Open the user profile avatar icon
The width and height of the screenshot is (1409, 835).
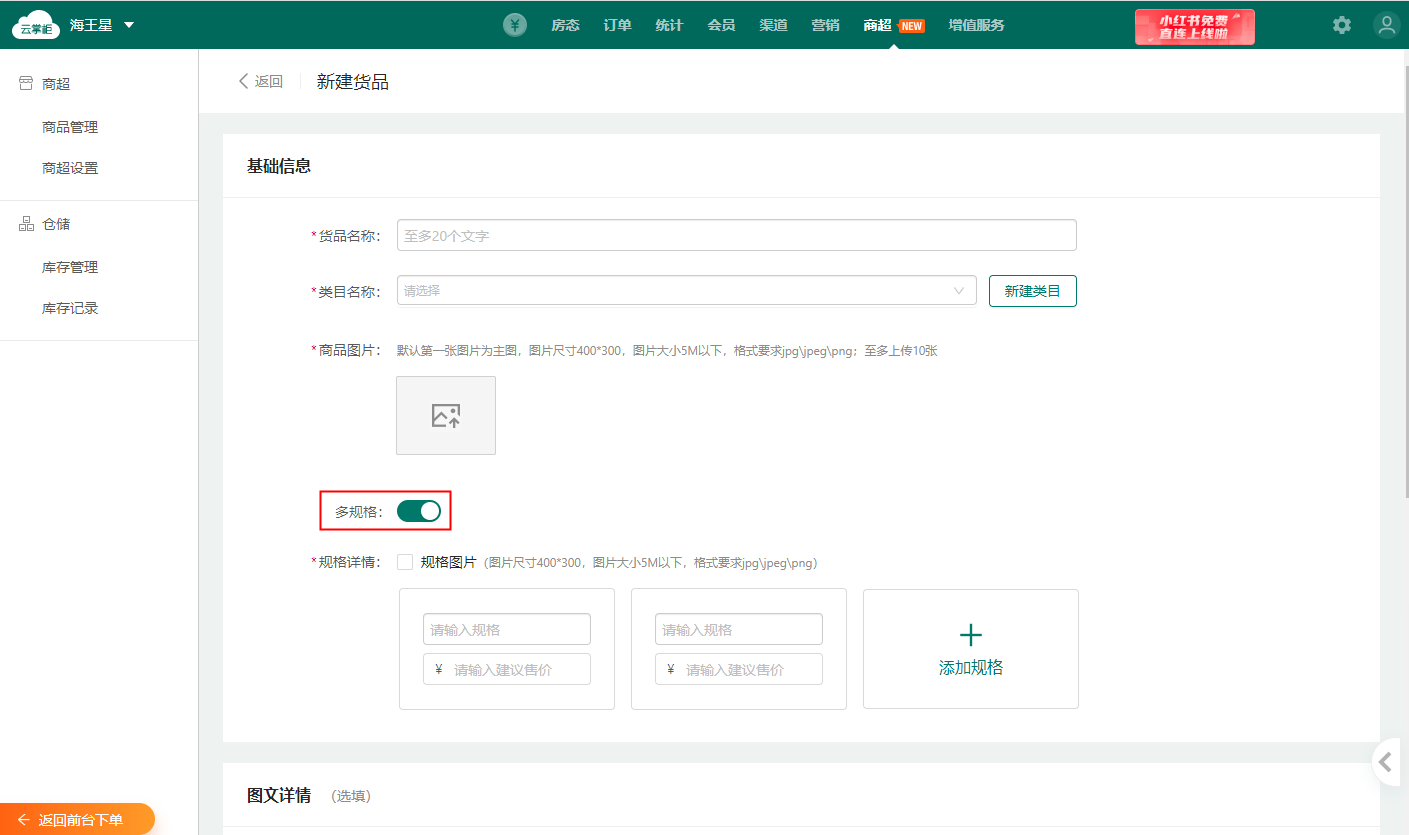point(1386,25)
